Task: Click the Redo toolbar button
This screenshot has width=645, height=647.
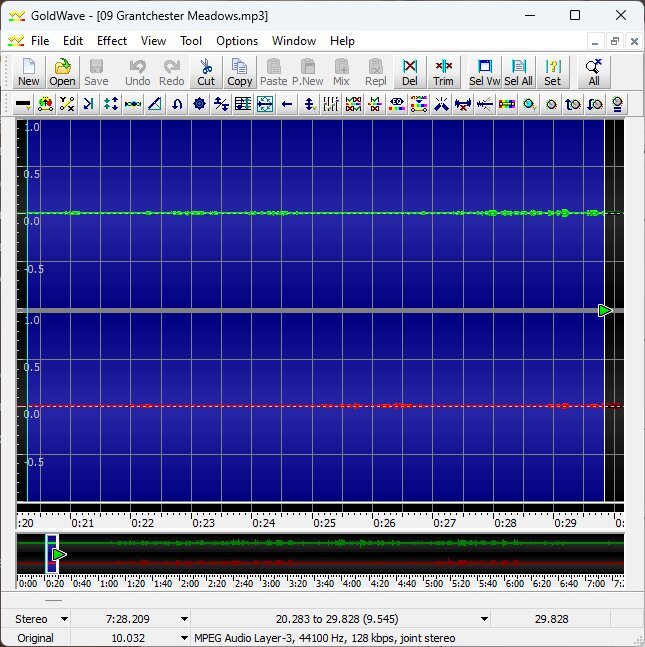Action: [171, 73]
